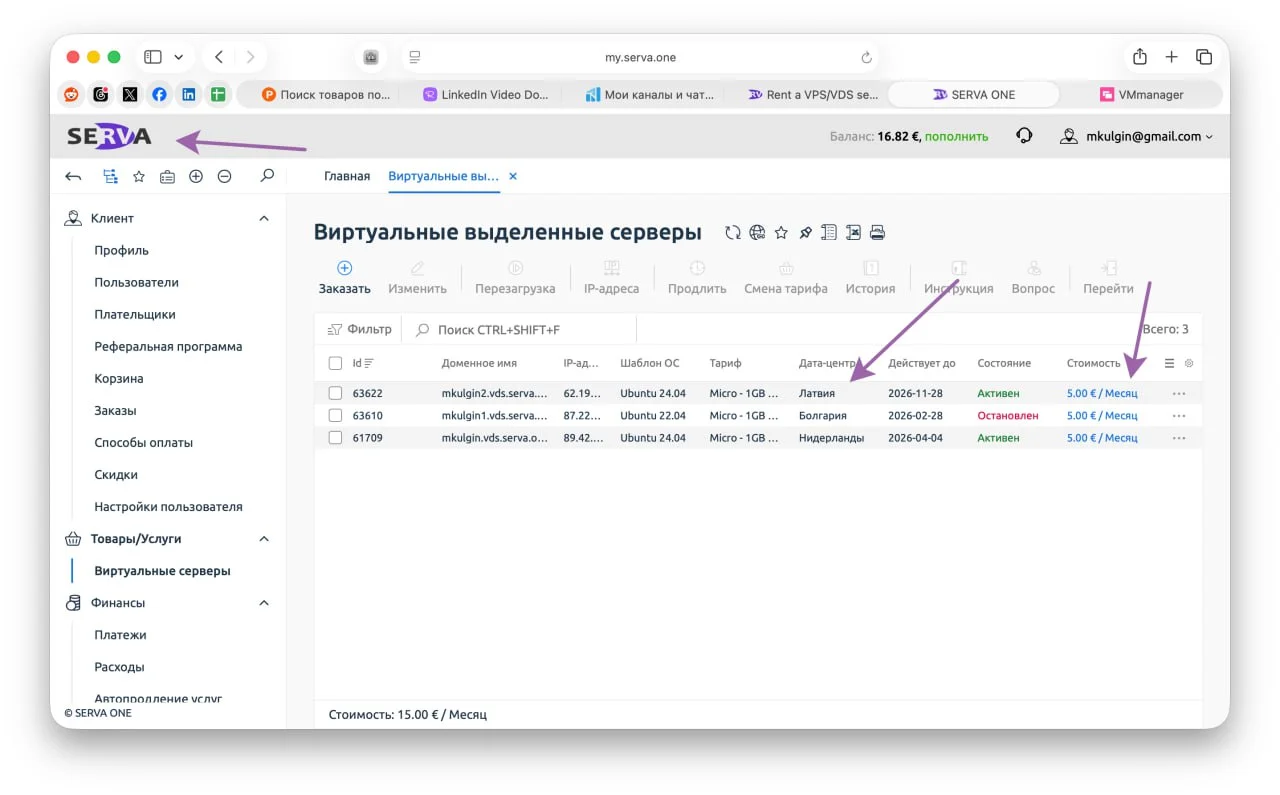1280x795 pixels.
Task: Click the пополнить balance link
Action: pos(956,136)
